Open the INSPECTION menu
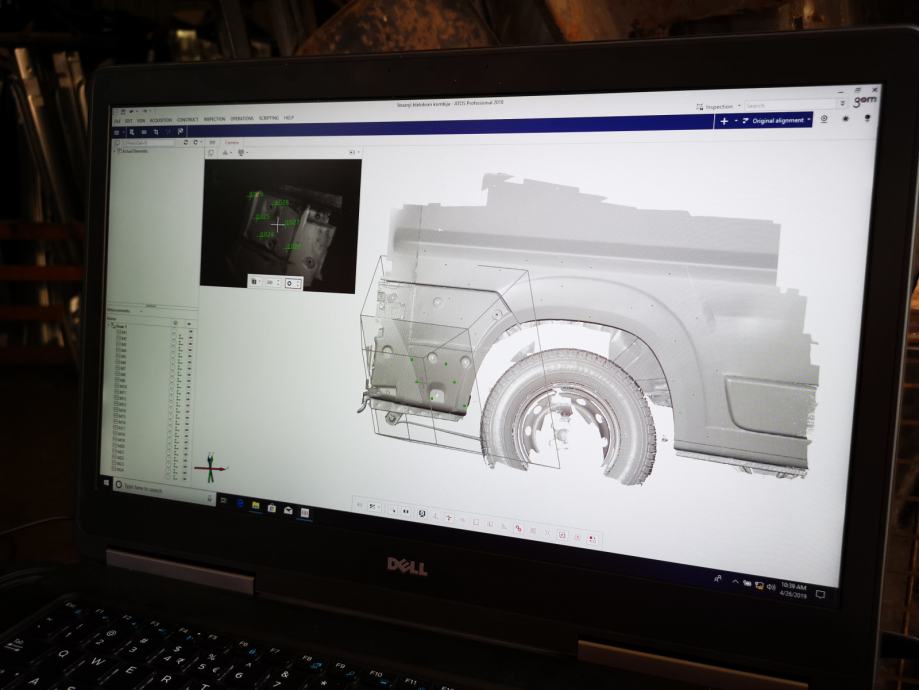 pos(215,118)
